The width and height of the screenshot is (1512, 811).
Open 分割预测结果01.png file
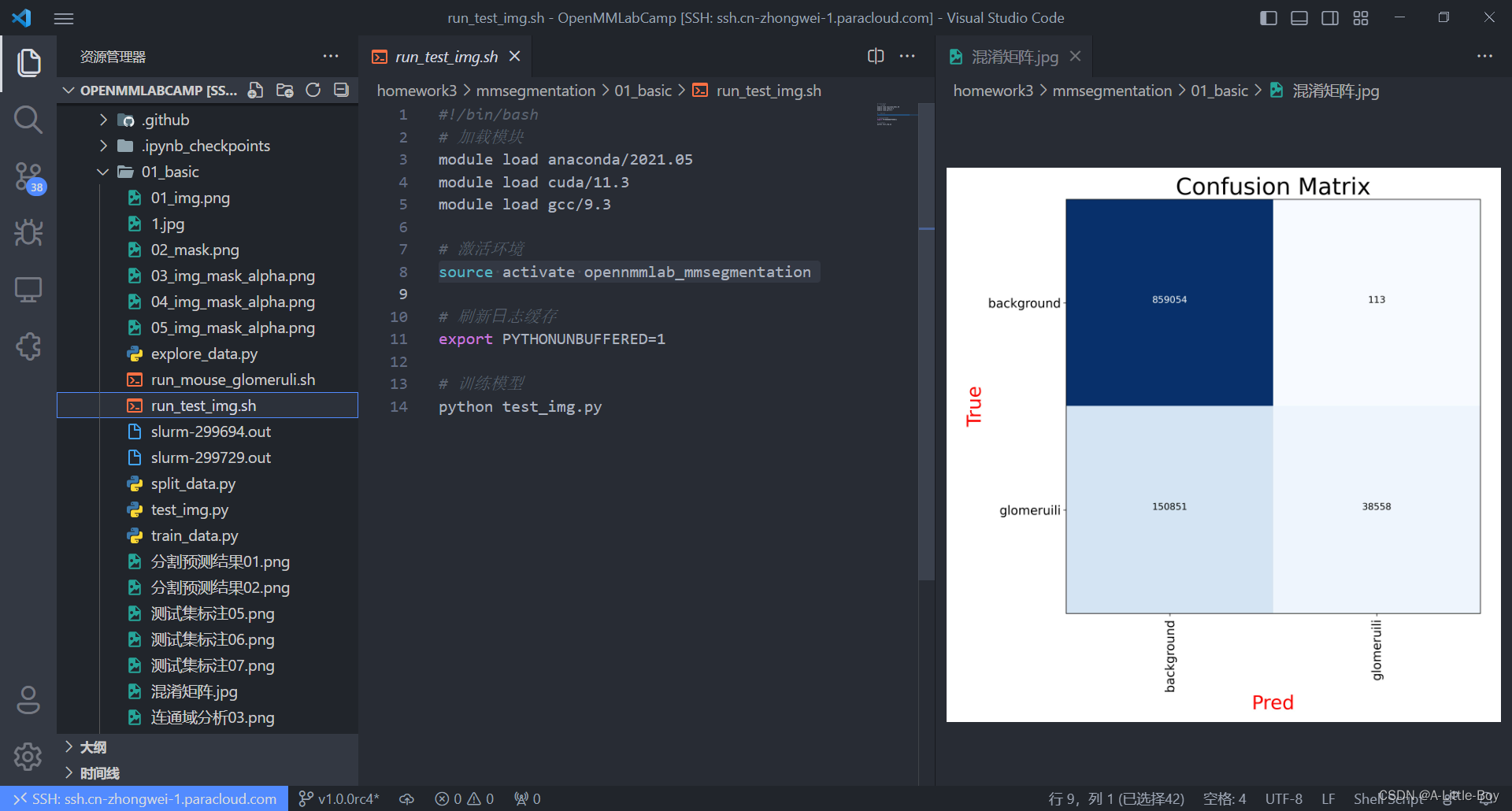pos(207,561)
